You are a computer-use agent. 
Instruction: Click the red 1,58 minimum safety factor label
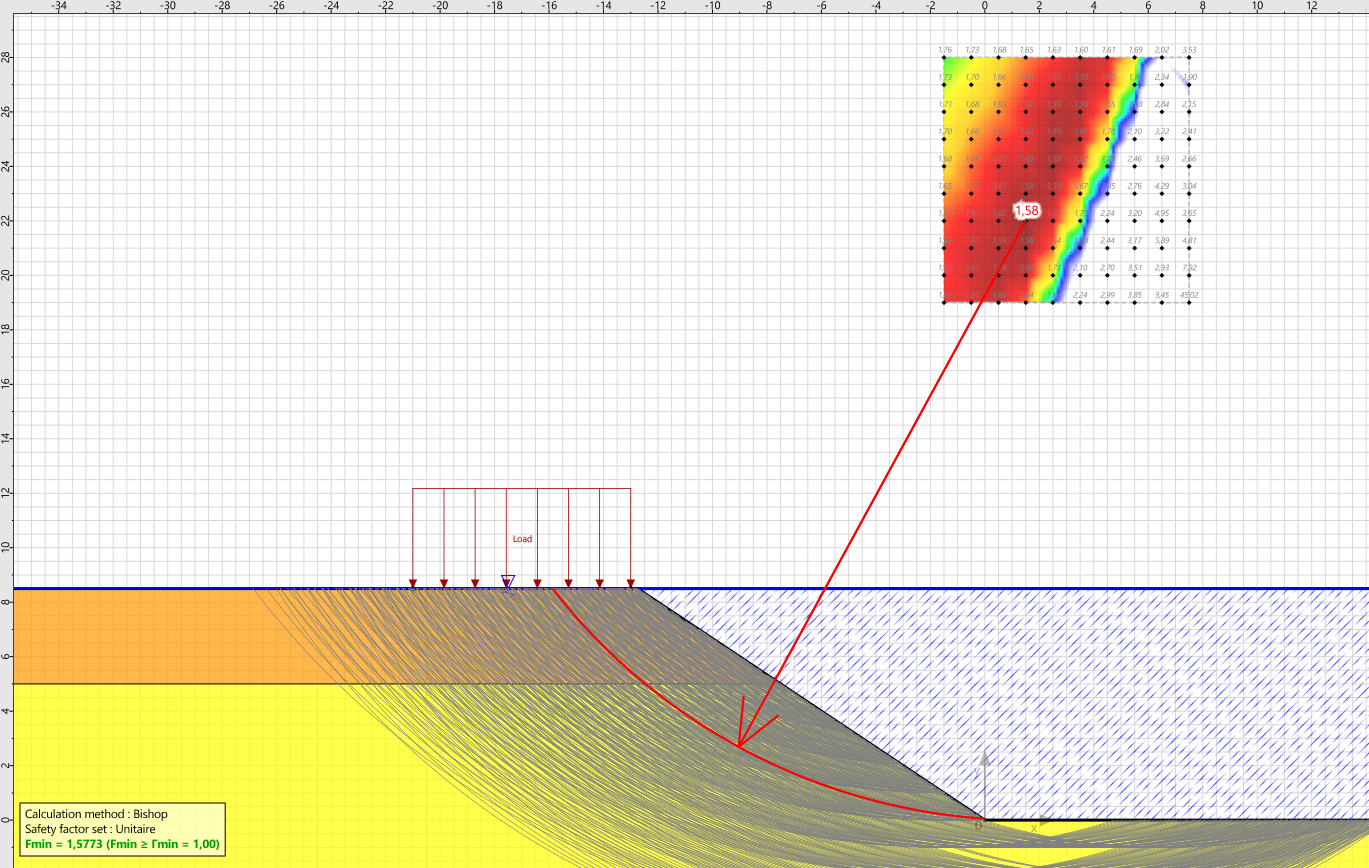tap(1029, 211)
